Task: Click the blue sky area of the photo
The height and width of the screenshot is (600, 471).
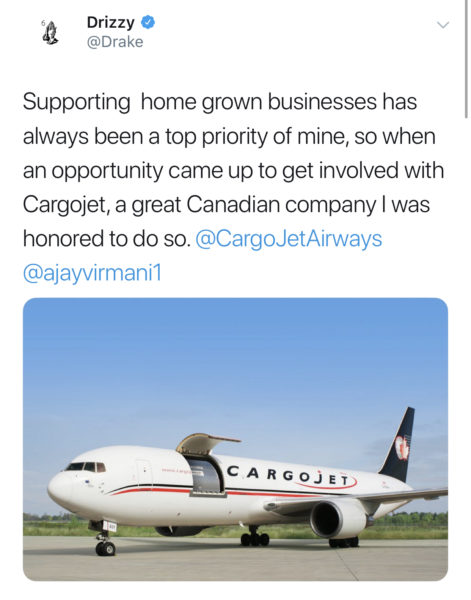Action: coord(235,364)
